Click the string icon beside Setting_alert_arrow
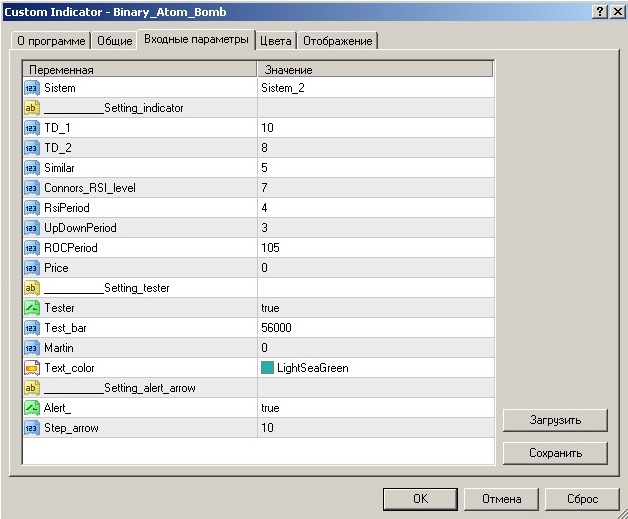The image size is (628, 519). click(x=32, y=388)
